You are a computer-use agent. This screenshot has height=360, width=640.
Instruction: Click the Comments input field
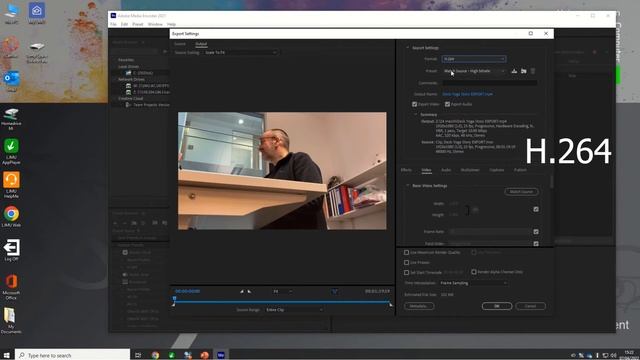pos(489,83)
